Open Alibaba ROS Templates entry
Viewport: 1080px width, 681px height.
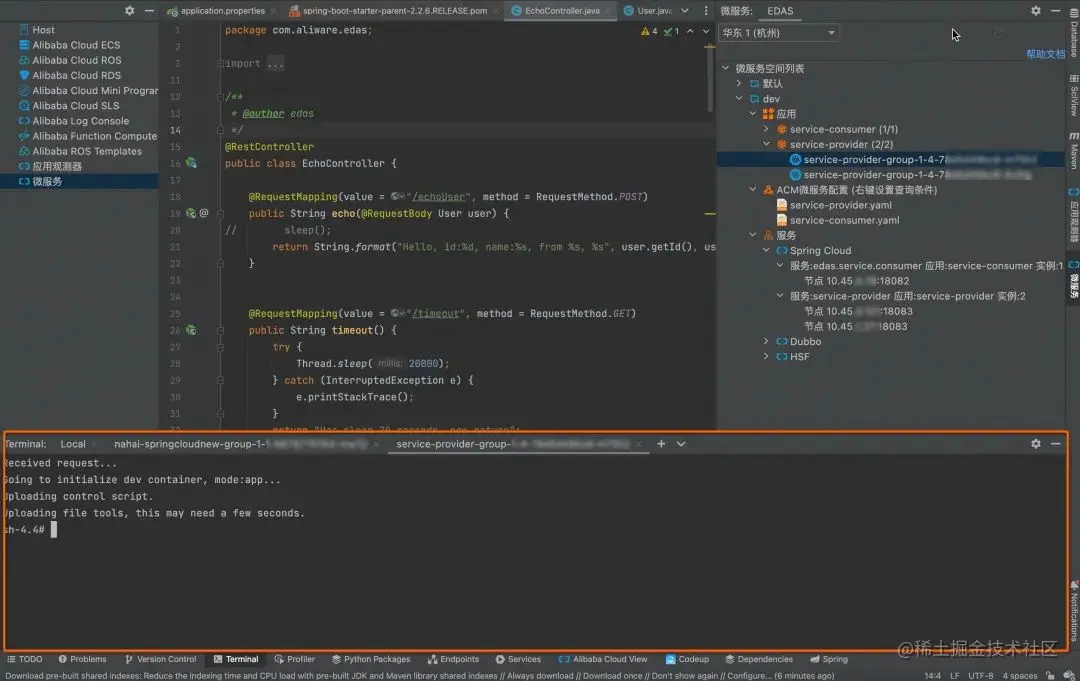80,151
